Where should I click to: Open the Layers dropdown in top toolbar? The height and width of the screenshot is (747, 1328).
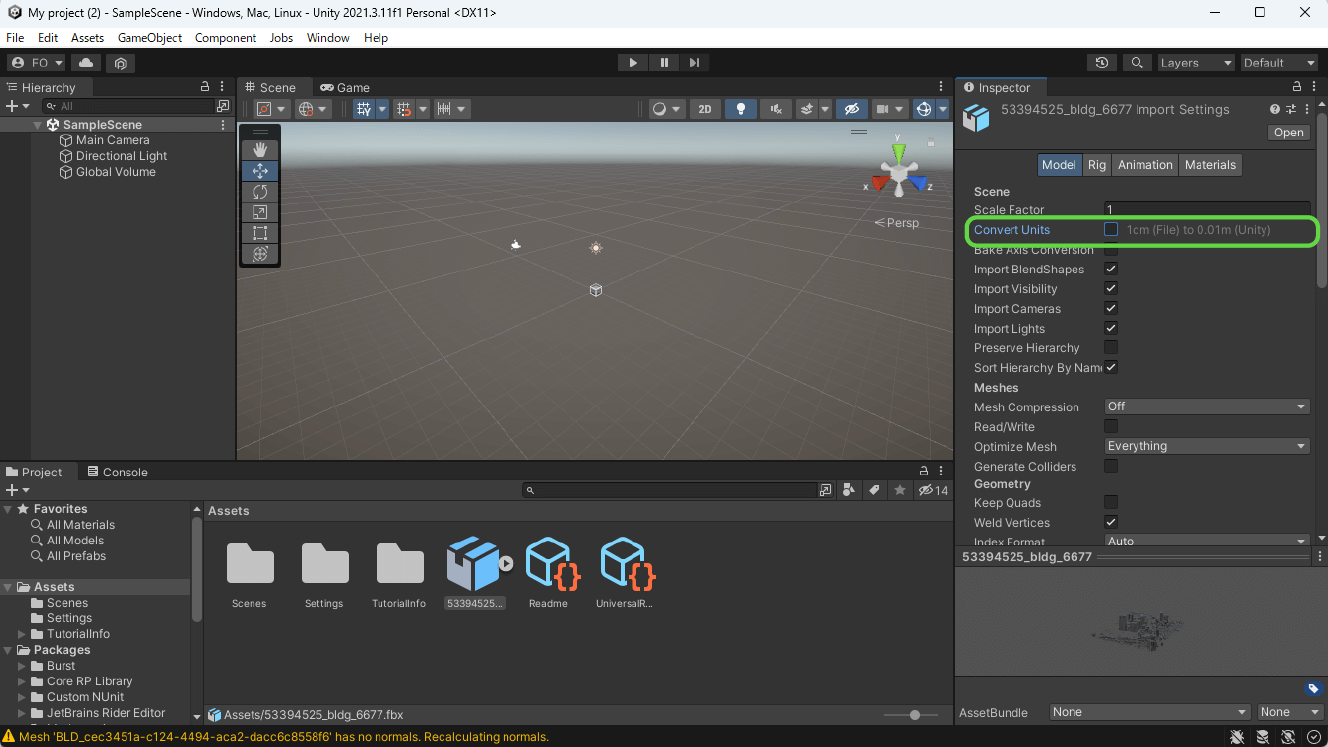coord(1196,62)
